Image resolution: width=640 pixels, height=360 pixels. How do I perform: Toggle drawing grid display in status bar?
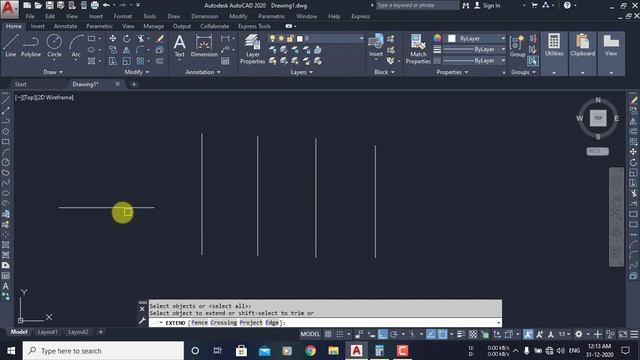(328, 334)
